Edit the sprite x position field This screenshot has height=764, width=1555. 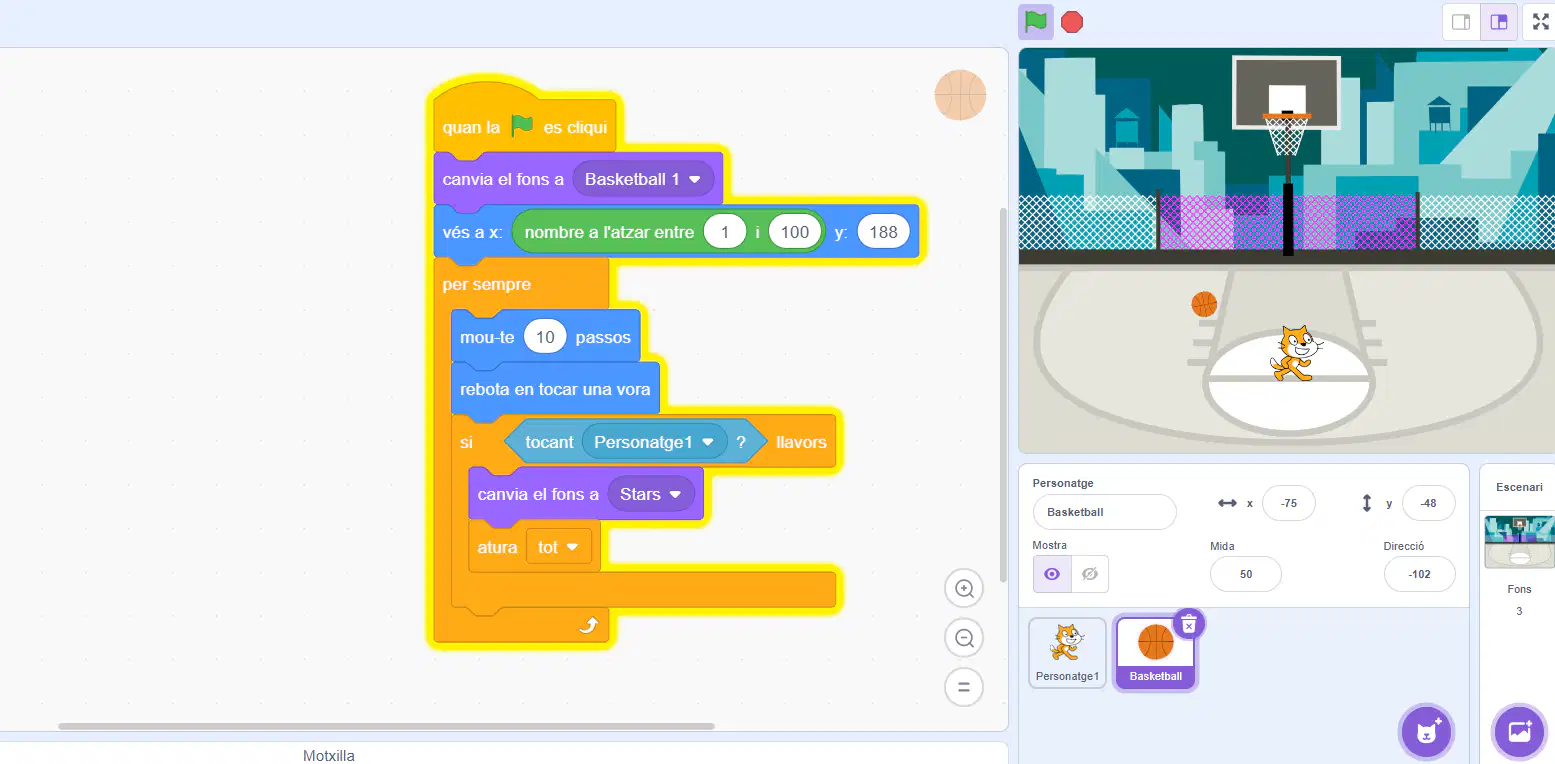click(x=1289, y=503)
